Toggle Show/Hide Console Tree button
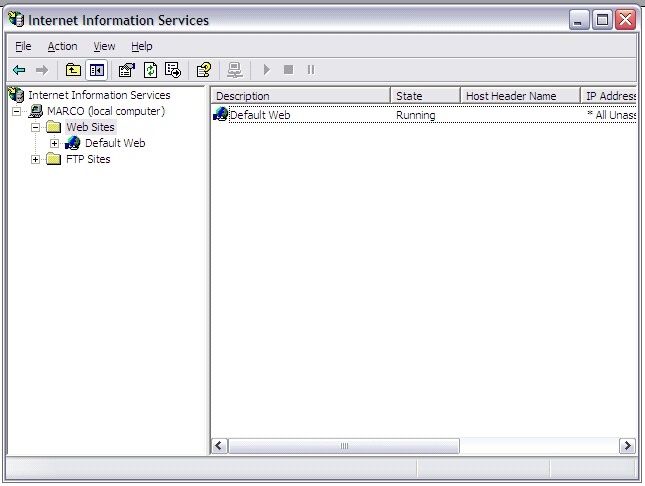This screenshot has height=486, width=645. tap(97, 70)
